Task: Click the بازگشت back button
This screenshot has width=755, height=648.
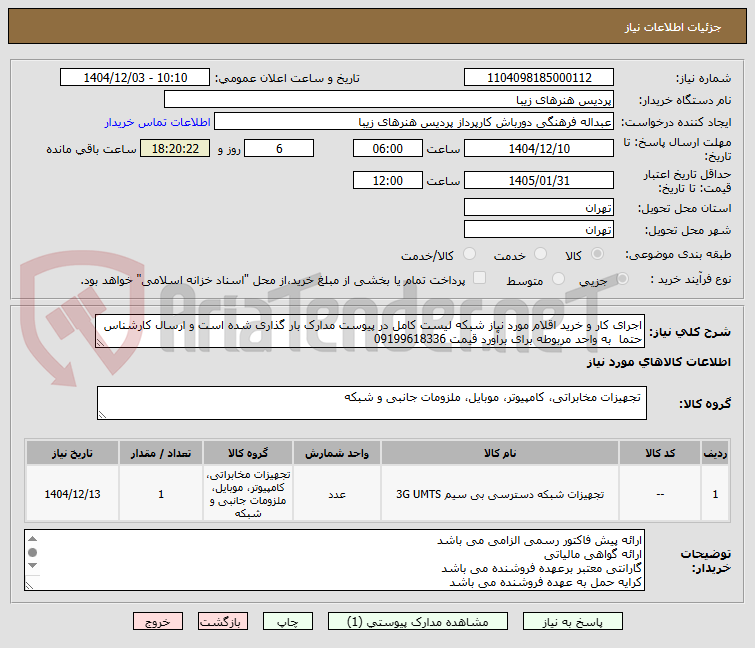Action: pos(222,622)
